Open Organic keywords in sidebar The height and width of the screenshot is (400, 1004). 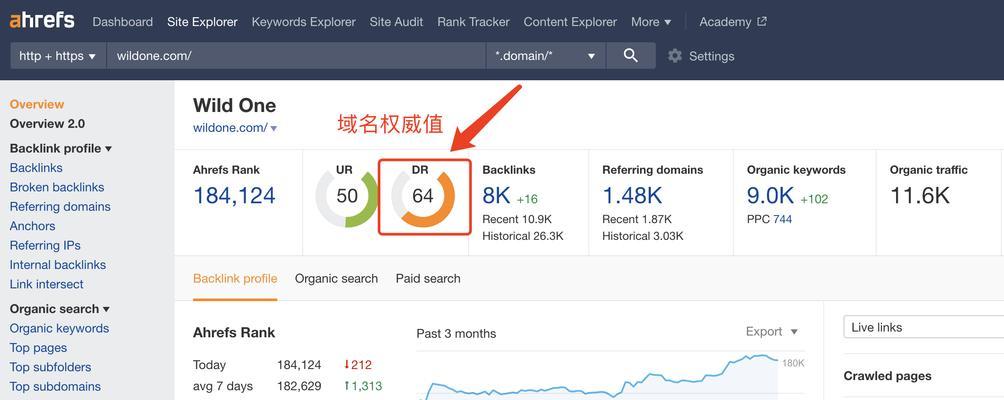click(59, 328)
